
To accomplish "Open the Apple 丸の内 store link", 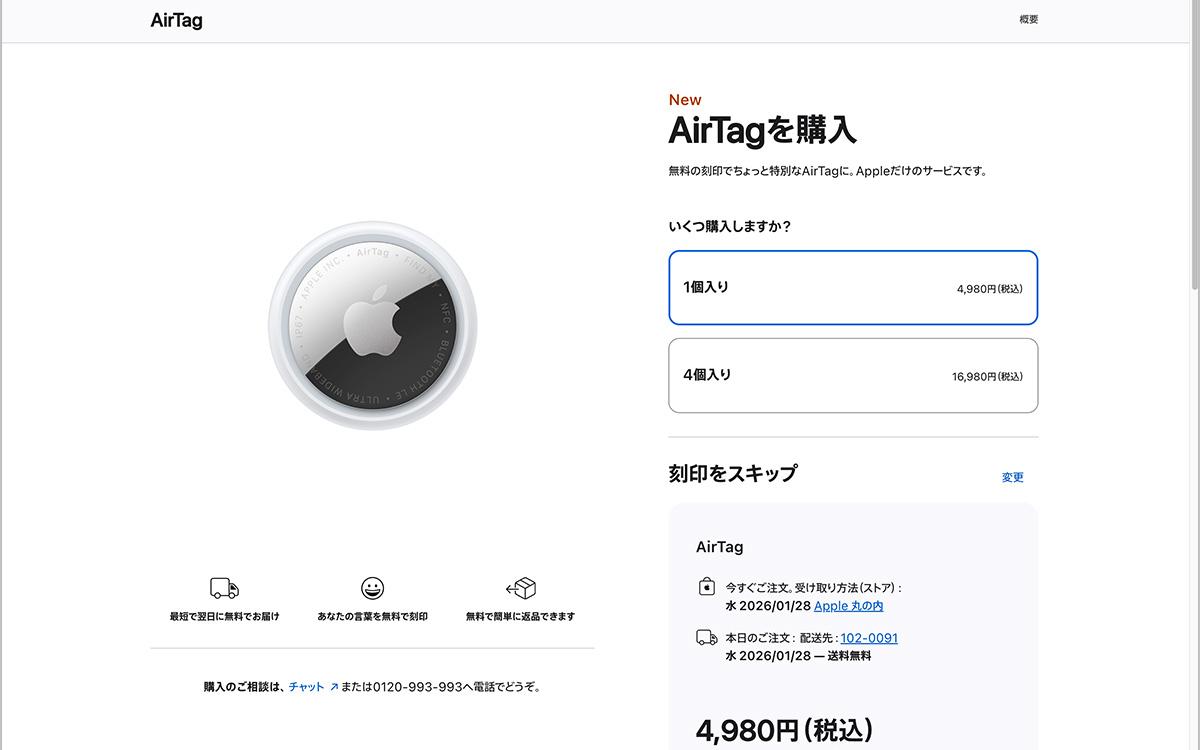I will (847, 608).
